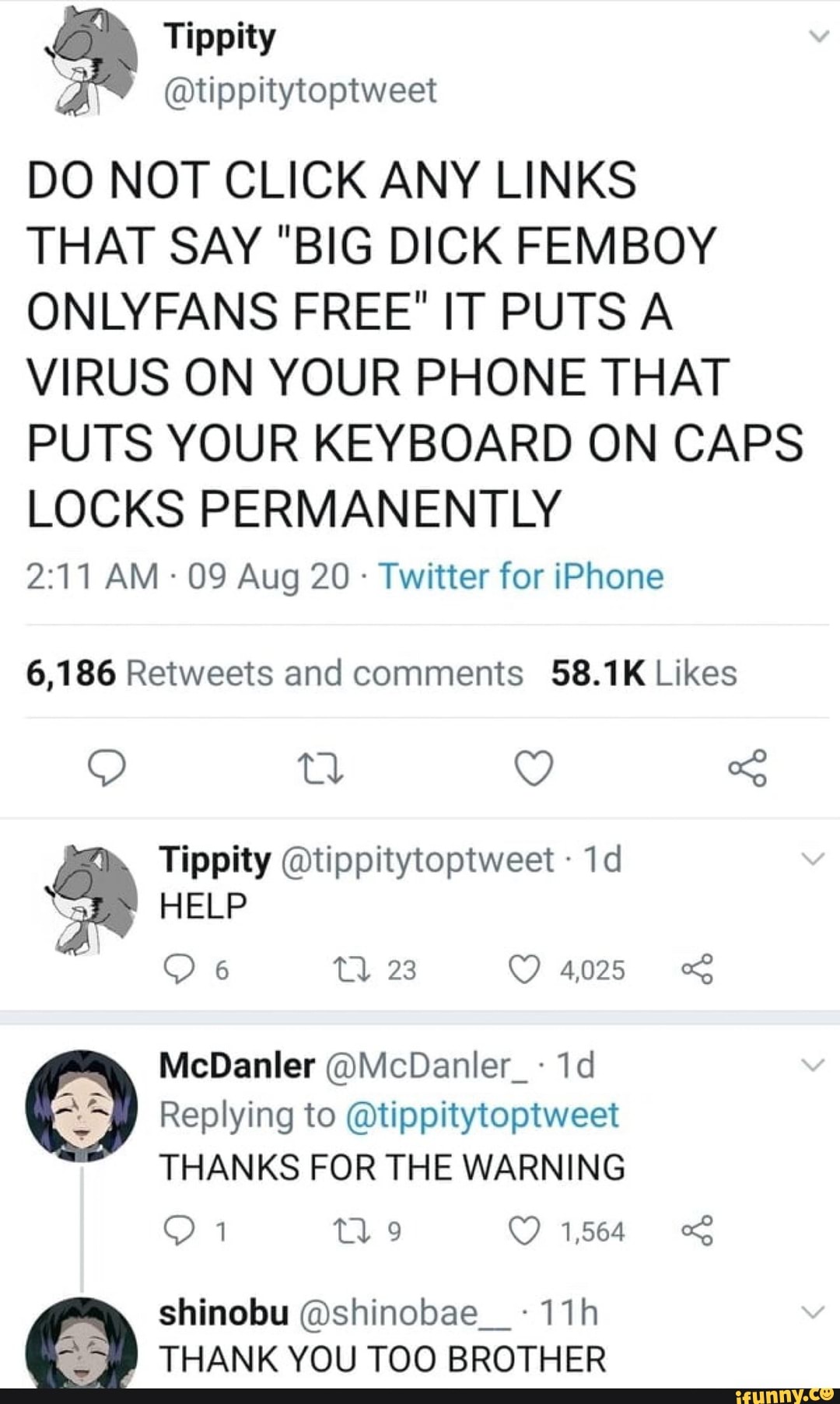Expand options chevron on HELP tweet
Viewport: 840px width, 1404px height.
(x=813, y=860)
